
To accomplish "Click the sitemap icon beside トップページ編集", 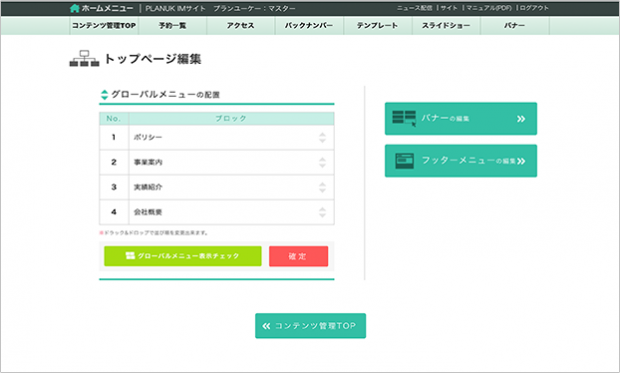I will click(84, 59).
